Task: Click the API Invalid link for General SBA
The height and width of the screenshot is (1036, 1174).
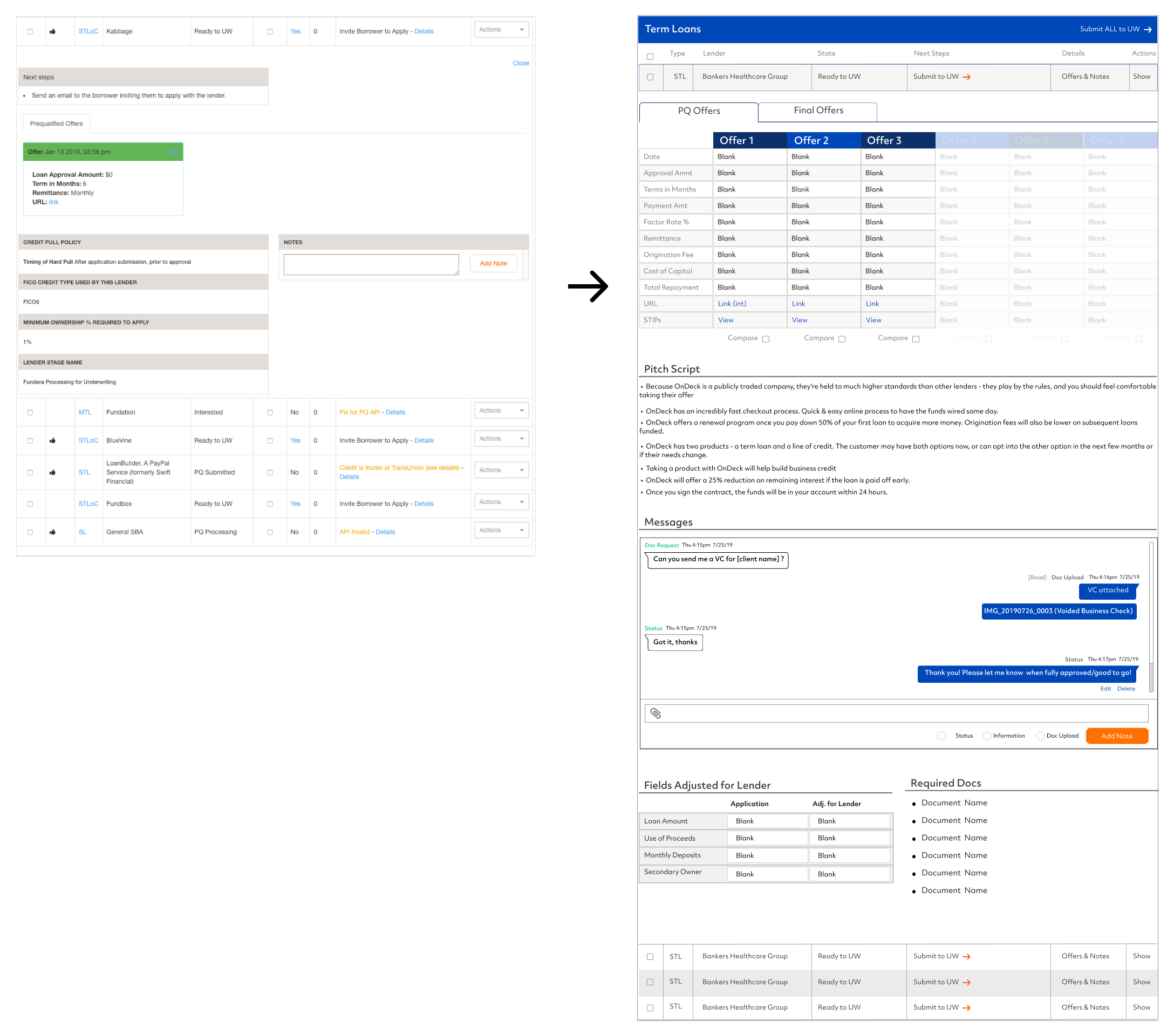Action: tap(354, 532)
